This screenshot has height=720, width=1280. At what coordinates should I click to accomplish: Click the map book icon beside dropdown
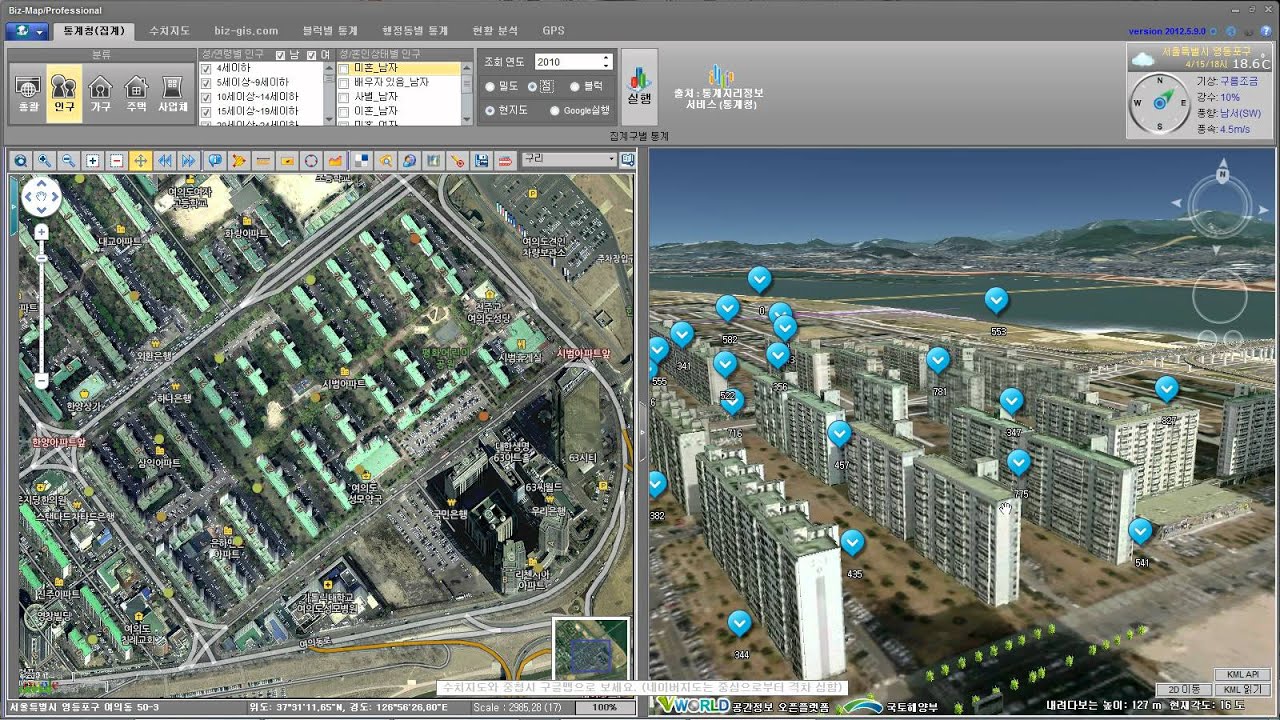(627, 159)
